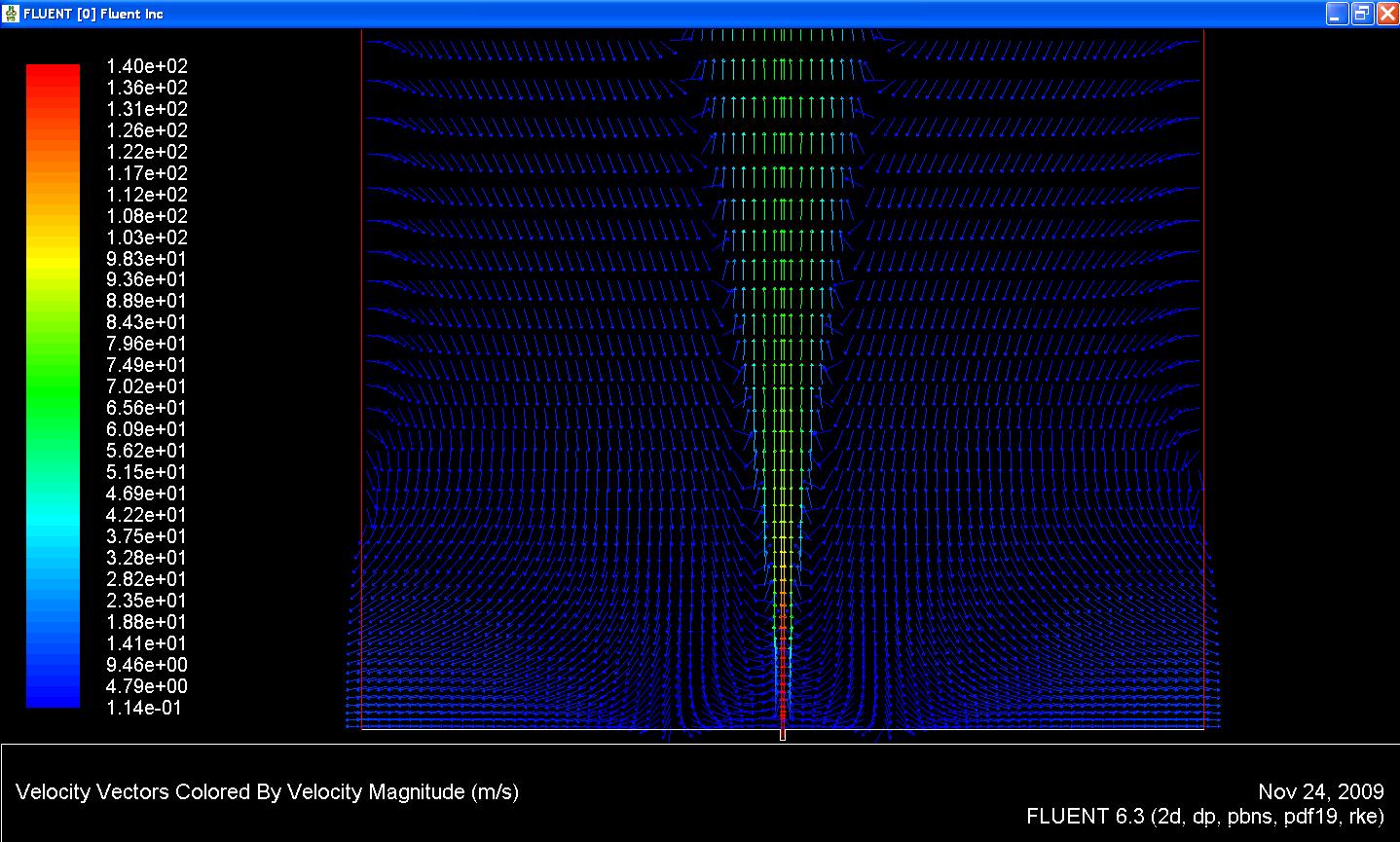Screen dimensions: 1400x842
Task: Restore down the FLUENT window
Action: point(1362,14)
